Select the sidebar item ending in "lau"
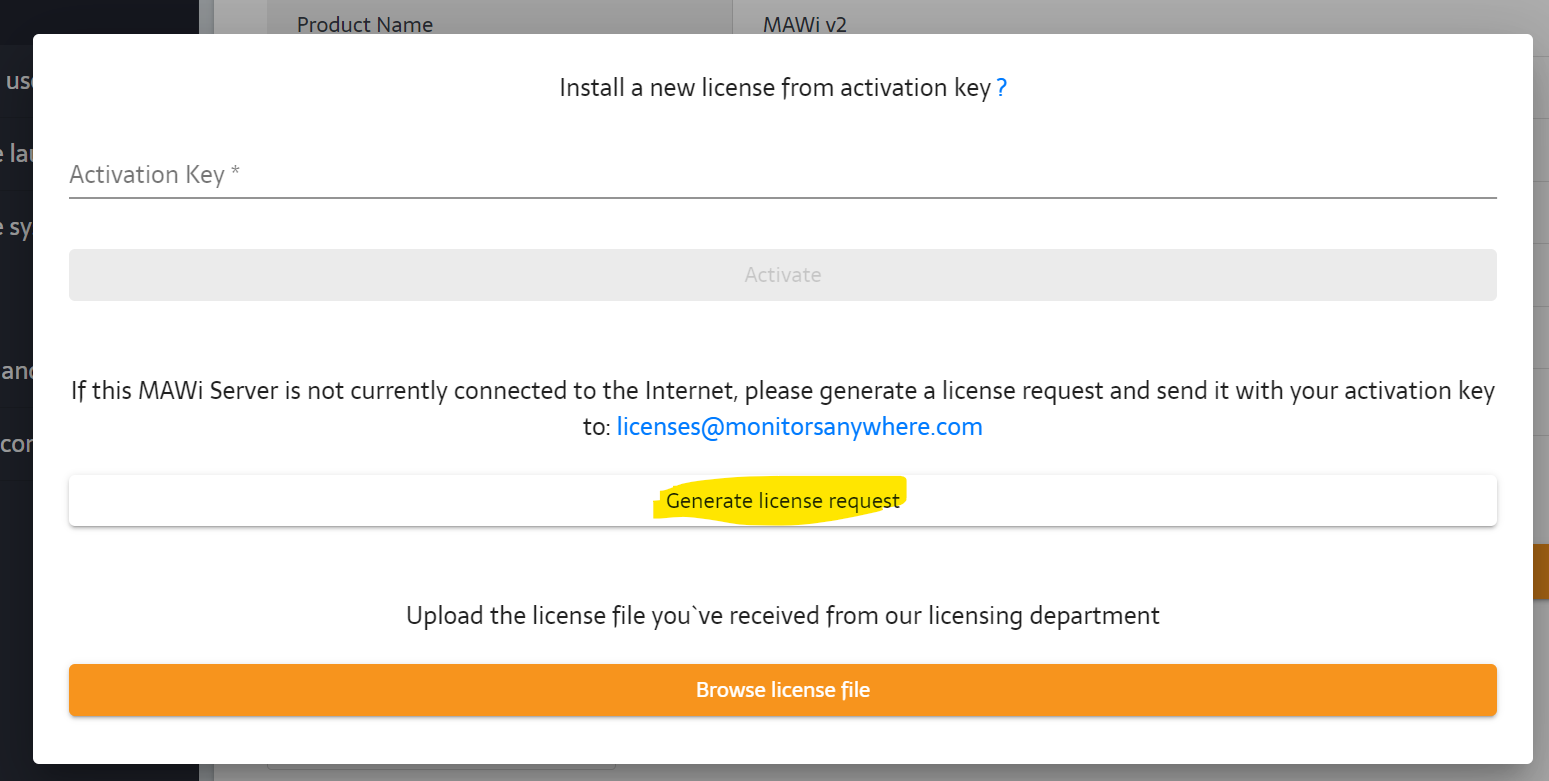This screenshot has width=1549, height=781. pyautogui.click(x=16, y=154)
